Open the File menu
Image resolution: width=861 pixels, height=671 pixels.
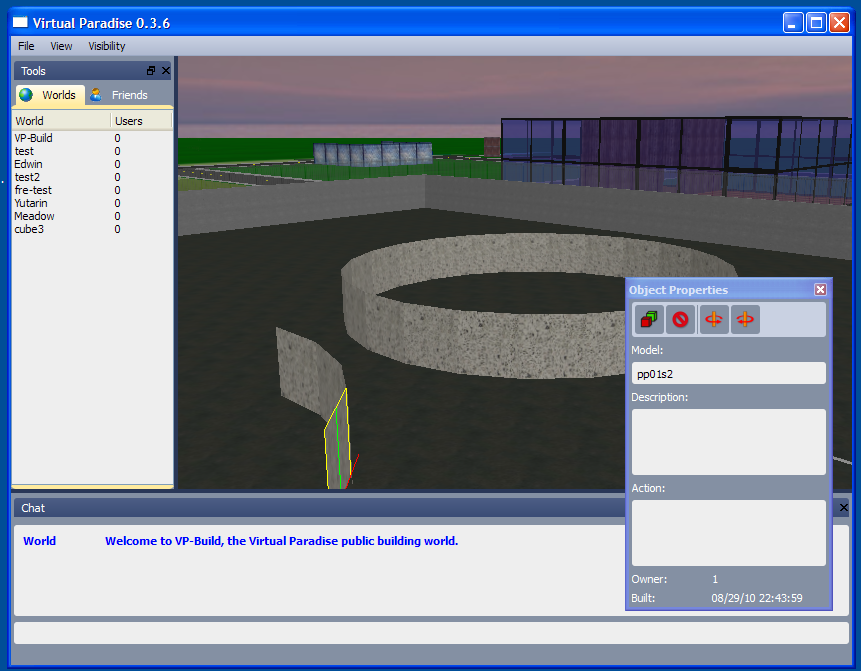[x=26, y=46]
